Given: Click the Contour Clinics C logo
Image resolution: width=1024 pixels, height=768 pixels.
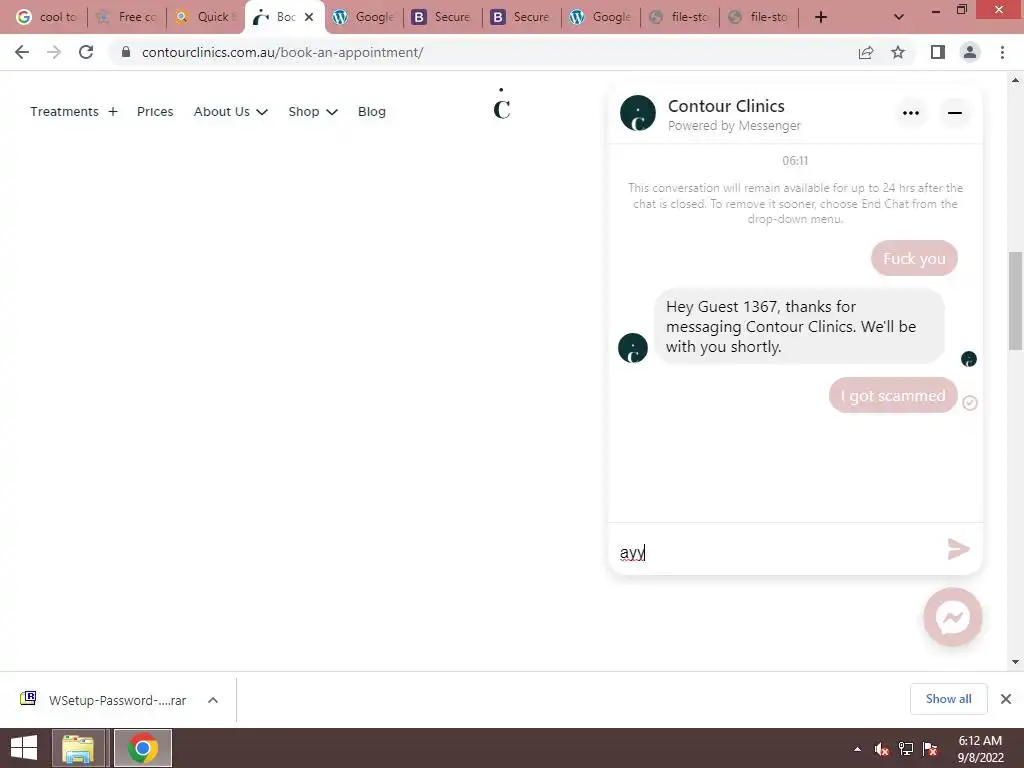Looking at the screenshot, I should pos(502,104).
